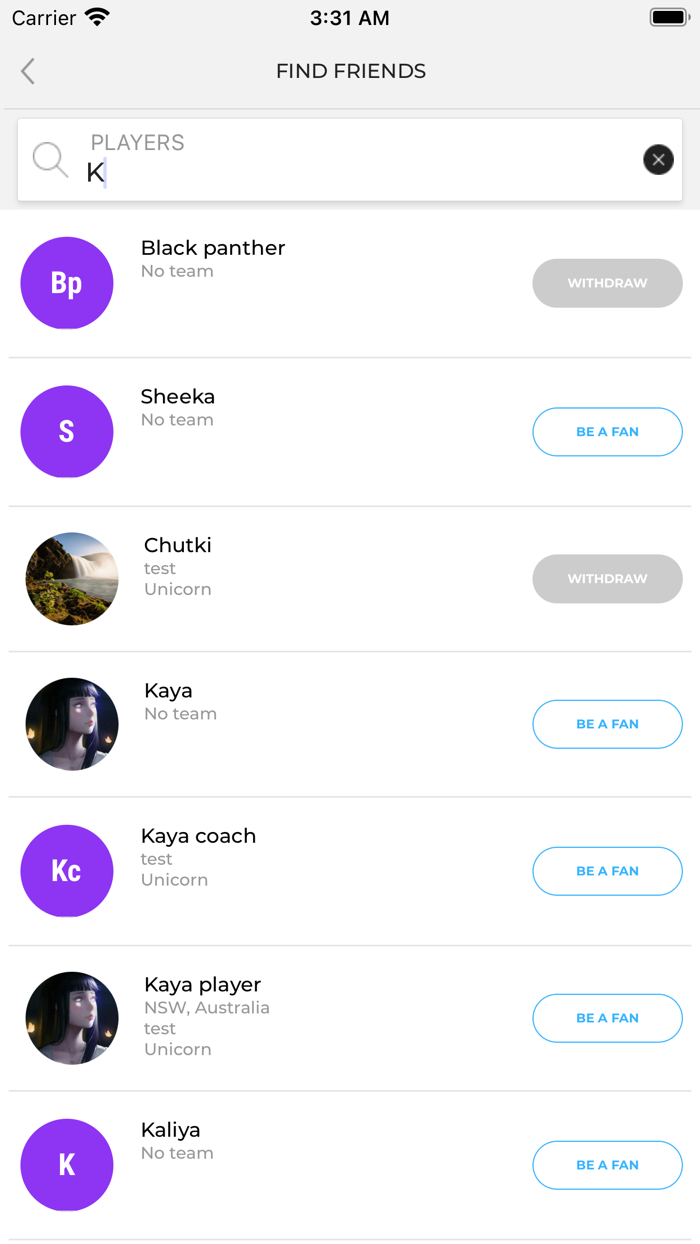The width and height of the screenshot is (700, 1244).
Task: View Chutki's waterfall profile photo
Action: point(72,579)
